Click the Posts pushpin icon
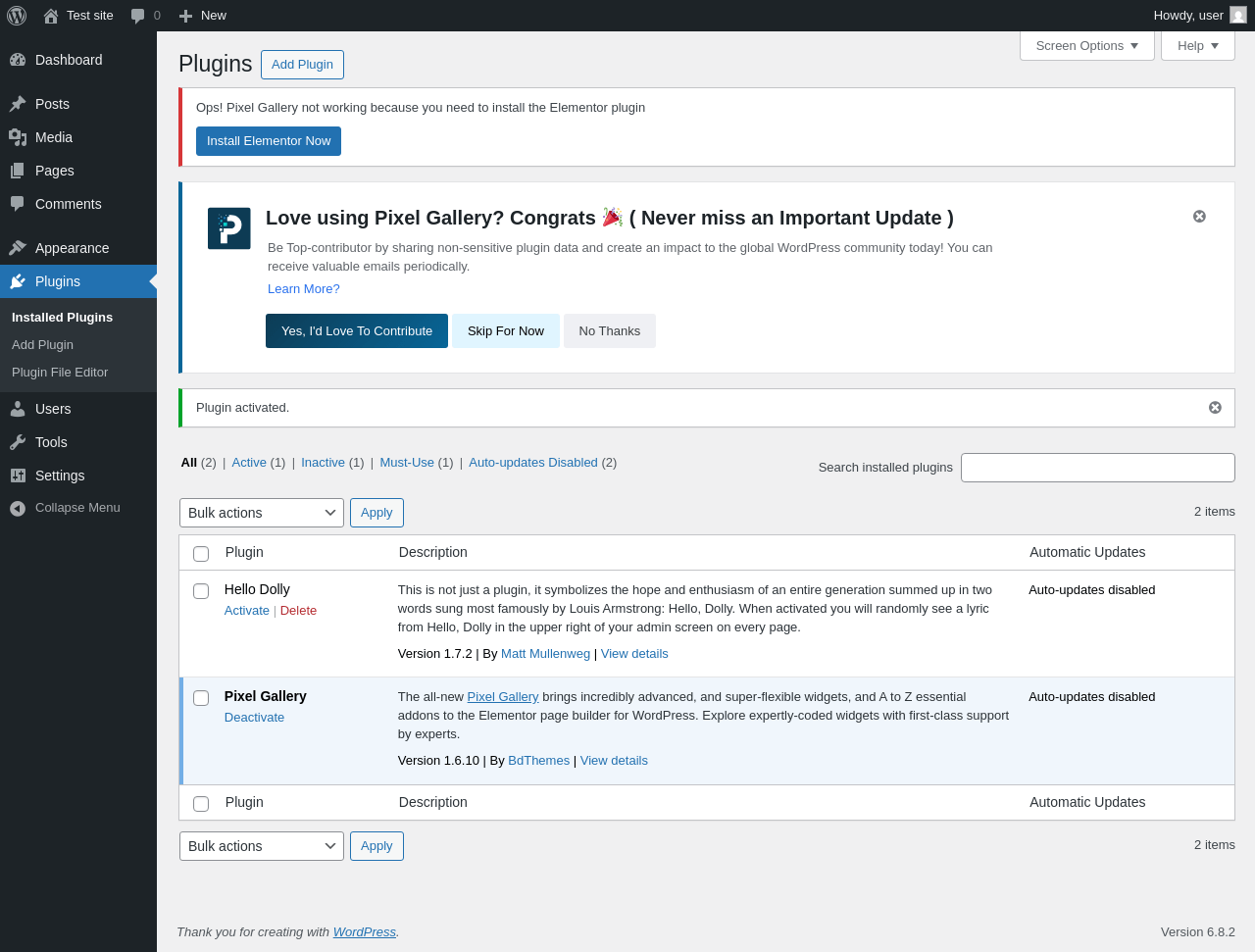Image resolution: width=1255 pixels, height=952 pixels. [18, 104]
